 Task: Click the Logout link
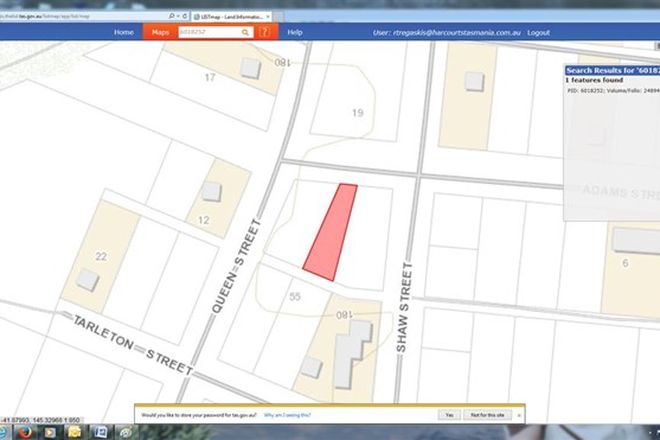tap(538, 33)
